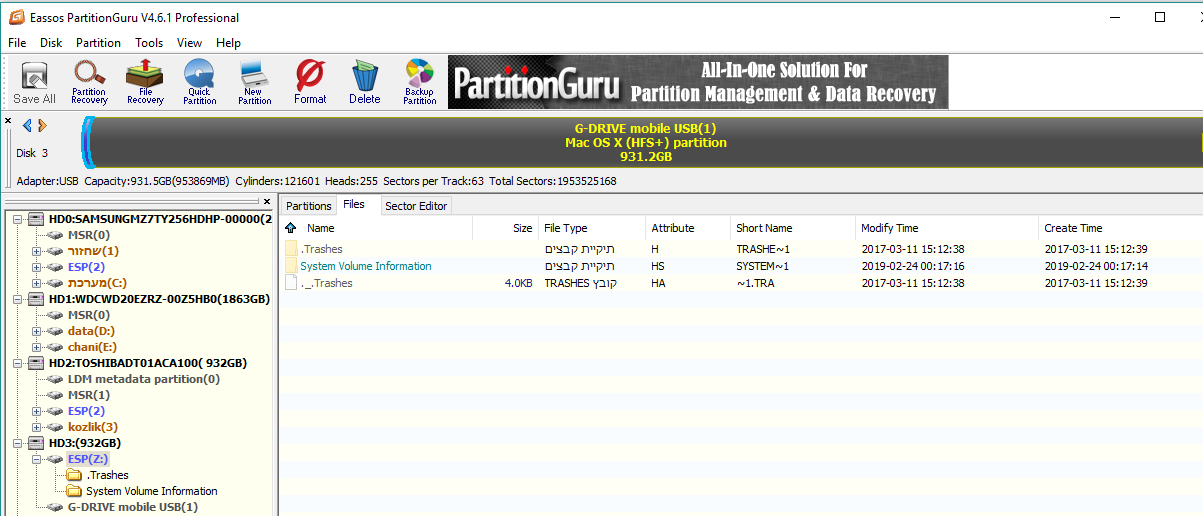Select MSR(1) under HD2 in the tree
Viewport: 1203px width, 516px height.
point(89,395)
